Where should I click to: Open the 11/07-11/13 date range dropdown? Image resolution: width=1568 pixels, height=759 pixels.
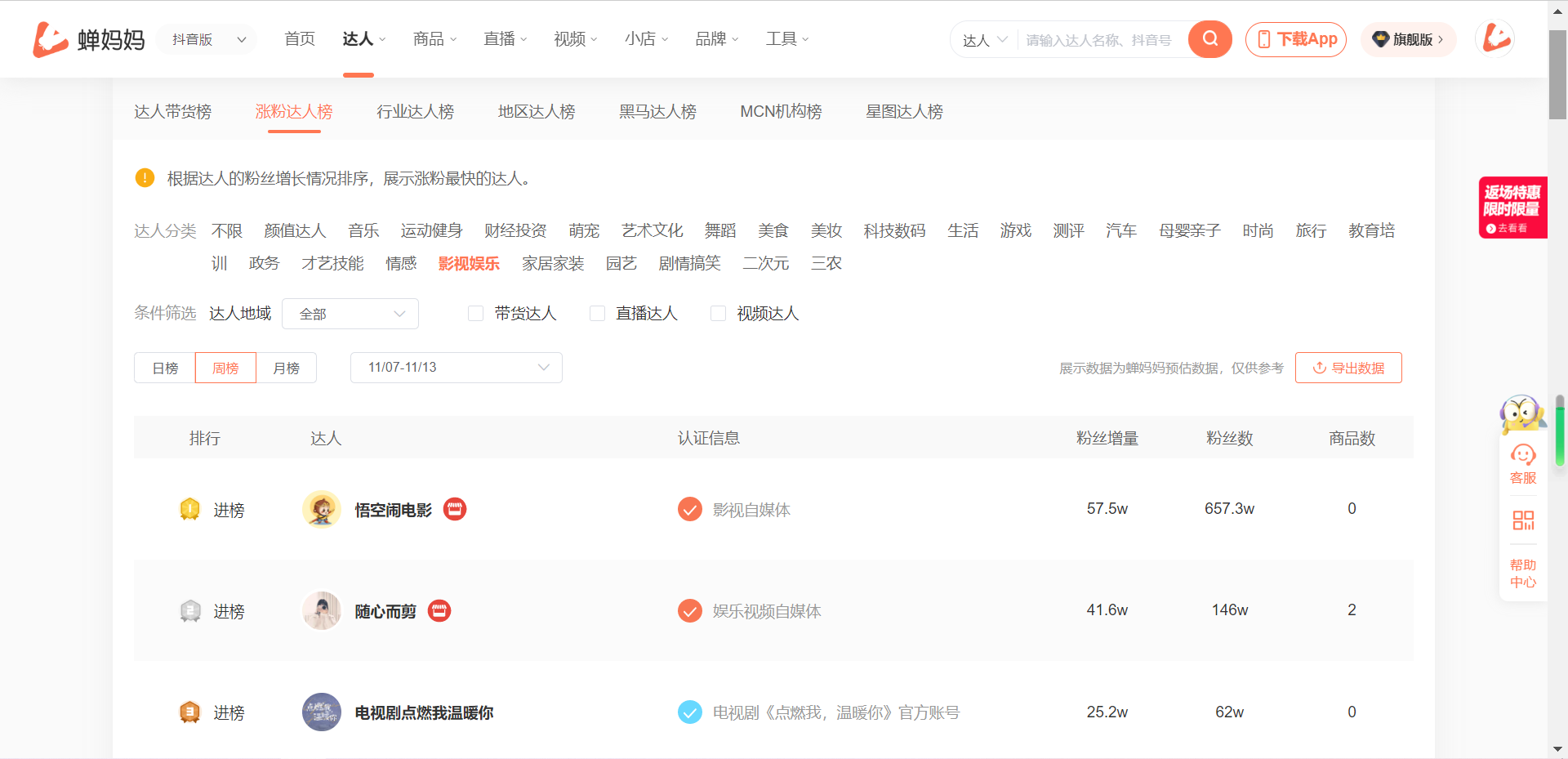pos(457,368)
